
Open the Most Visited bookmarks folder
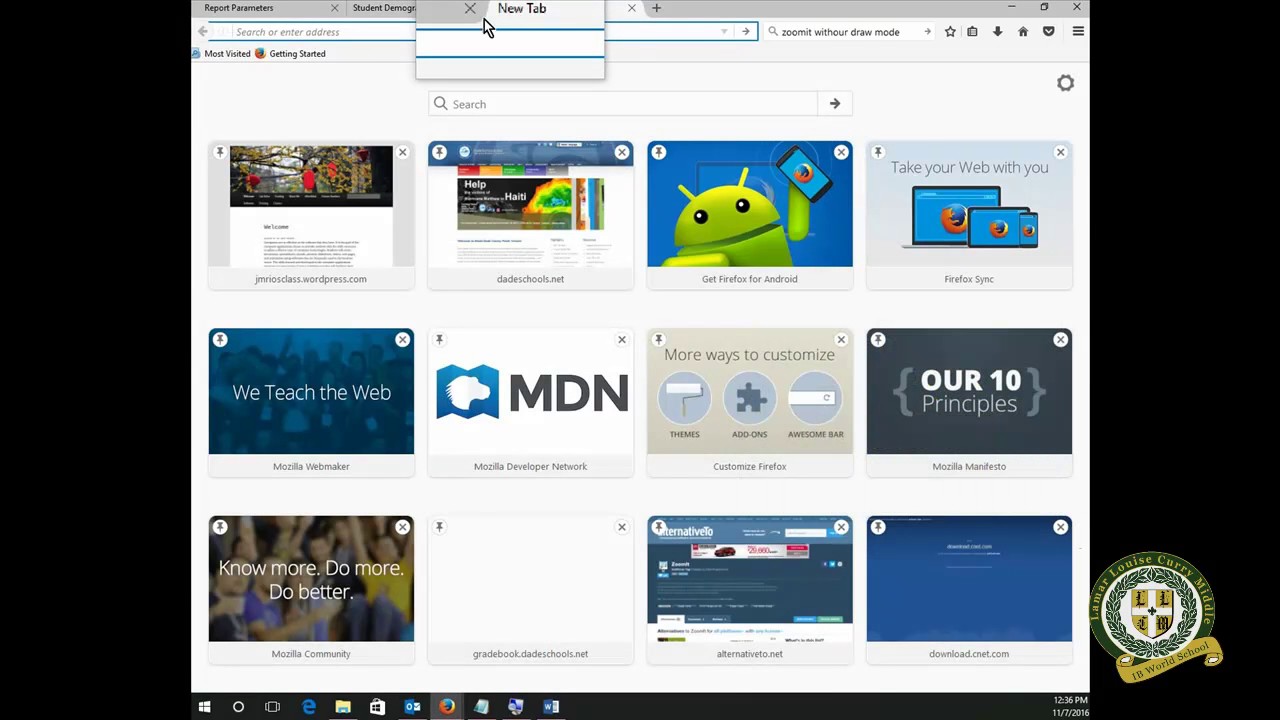pyautogui.click(x=222, y=54)
